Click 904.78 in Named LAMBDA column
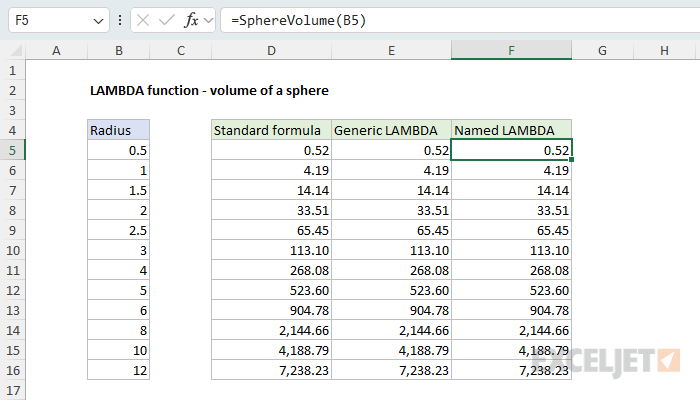Image resolution: width=700 pixels, height=400 pixels. coord(512,310)
